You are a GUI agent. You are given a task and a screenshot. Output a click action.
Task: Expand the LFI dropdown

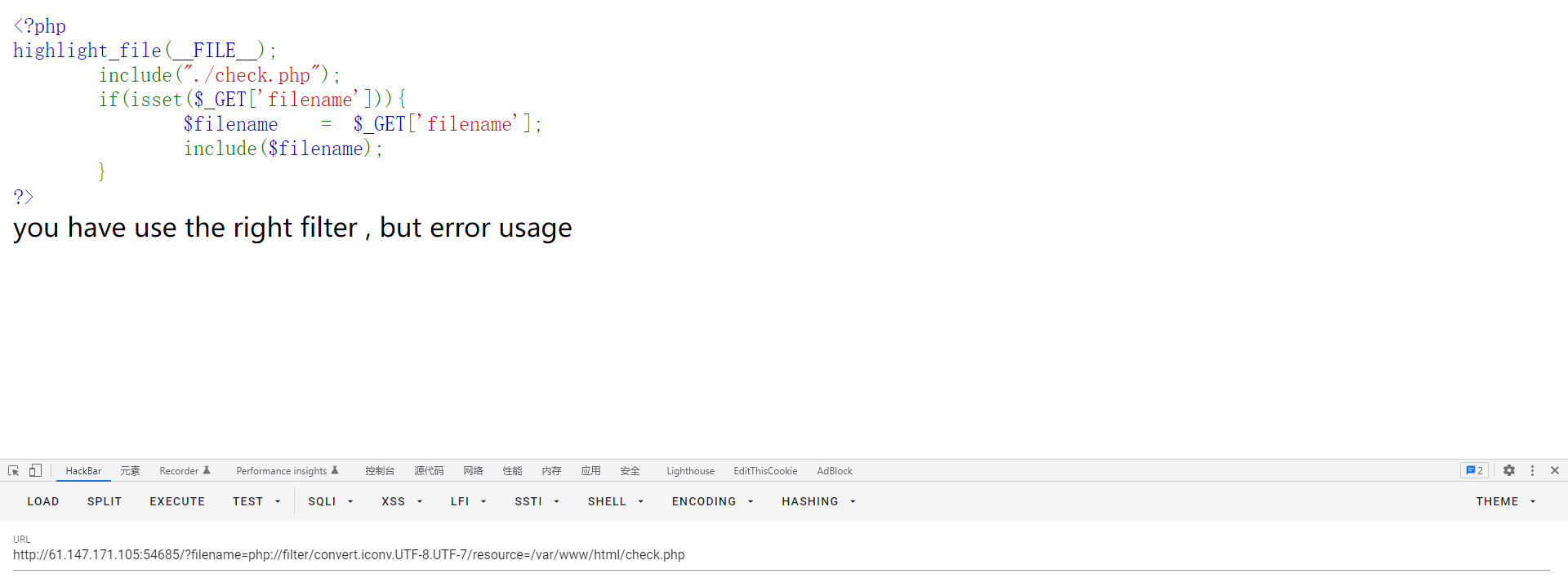468,501
